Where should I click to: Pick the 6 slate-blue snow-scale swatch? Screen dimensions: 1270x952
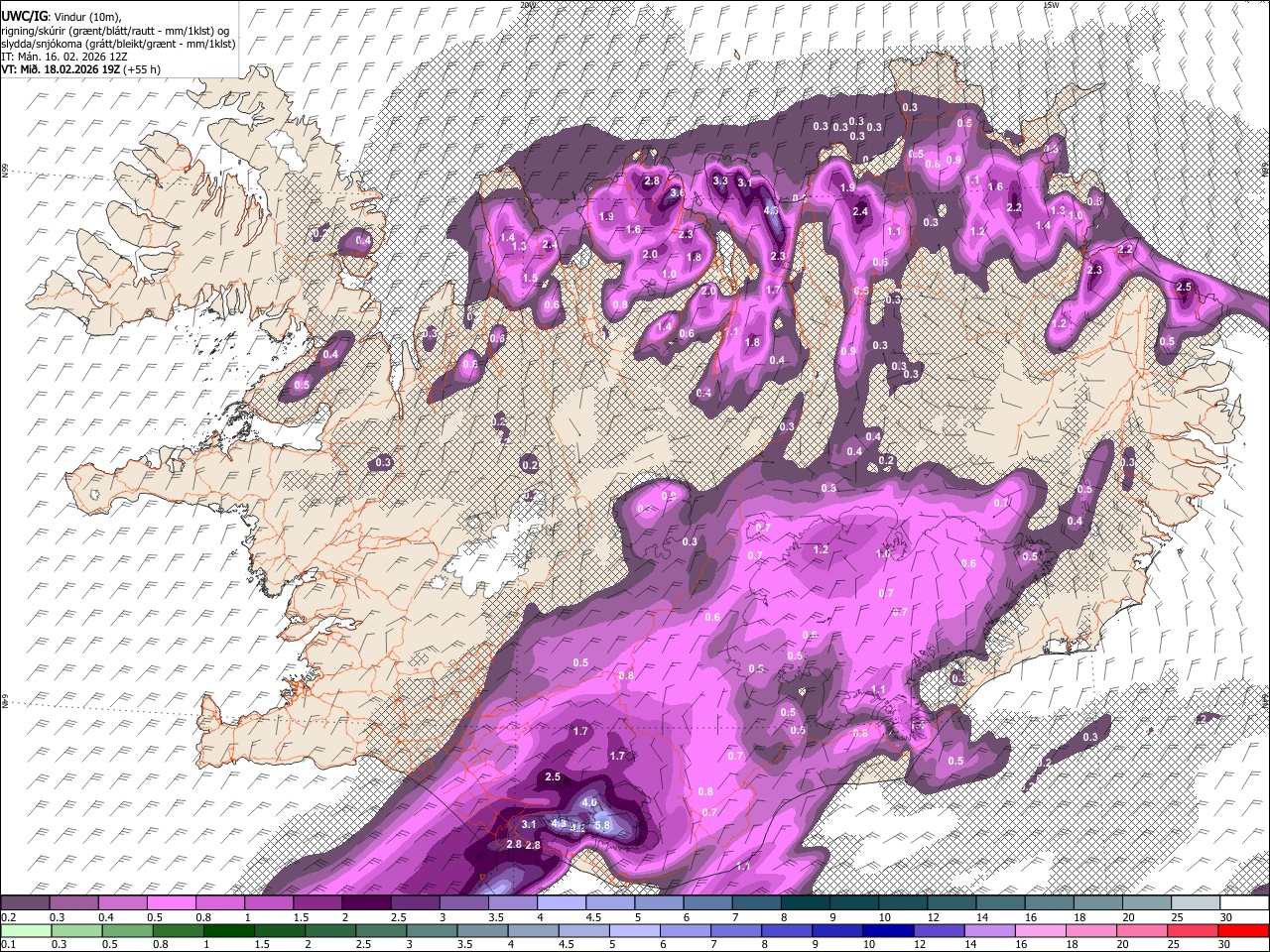(706, 903)
